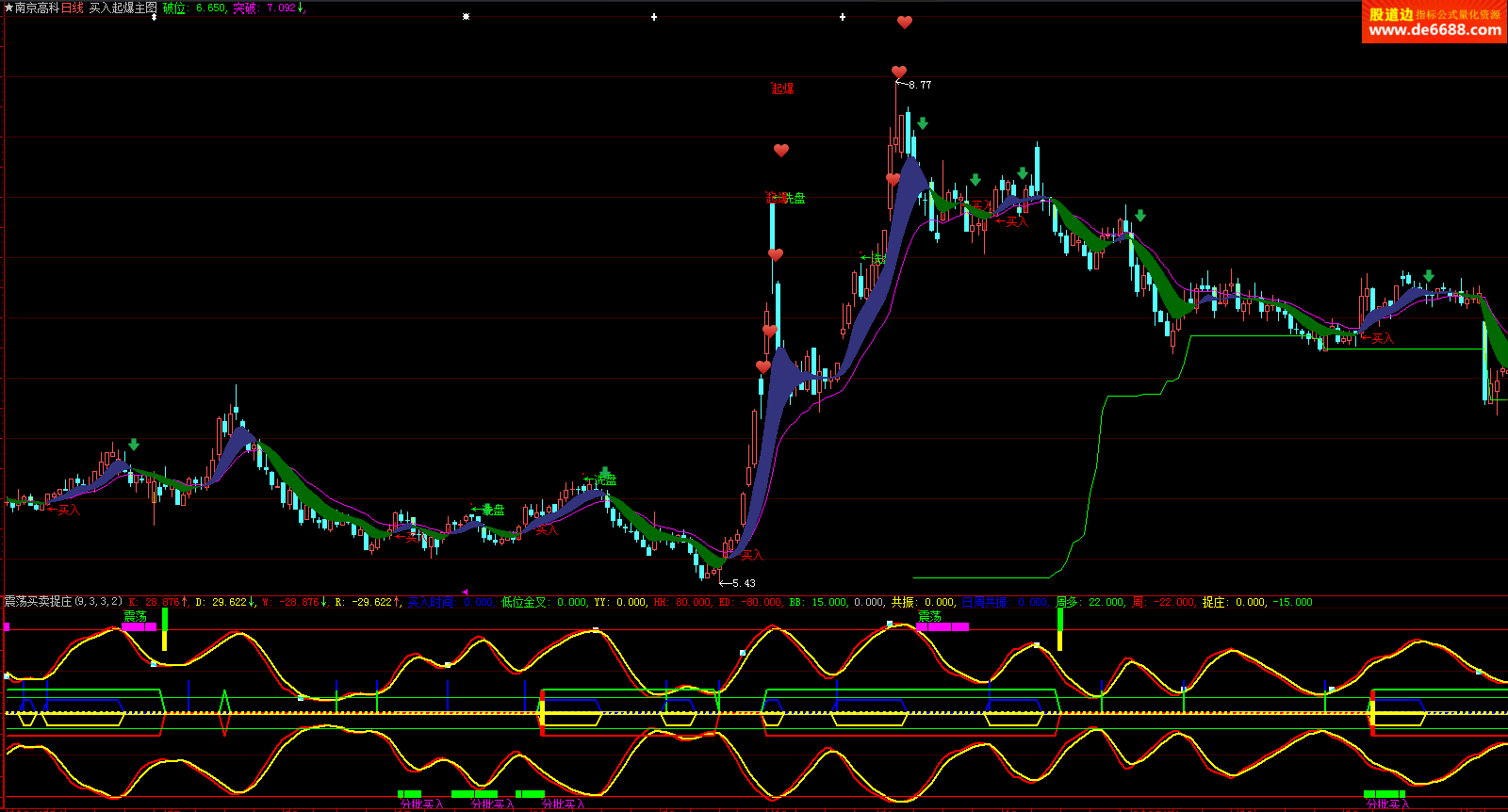The width and height of the screenshot is (1508, 812).
Task: Click the 8.77 high price label
Action: pyautogui.click(x=919, y=85)
